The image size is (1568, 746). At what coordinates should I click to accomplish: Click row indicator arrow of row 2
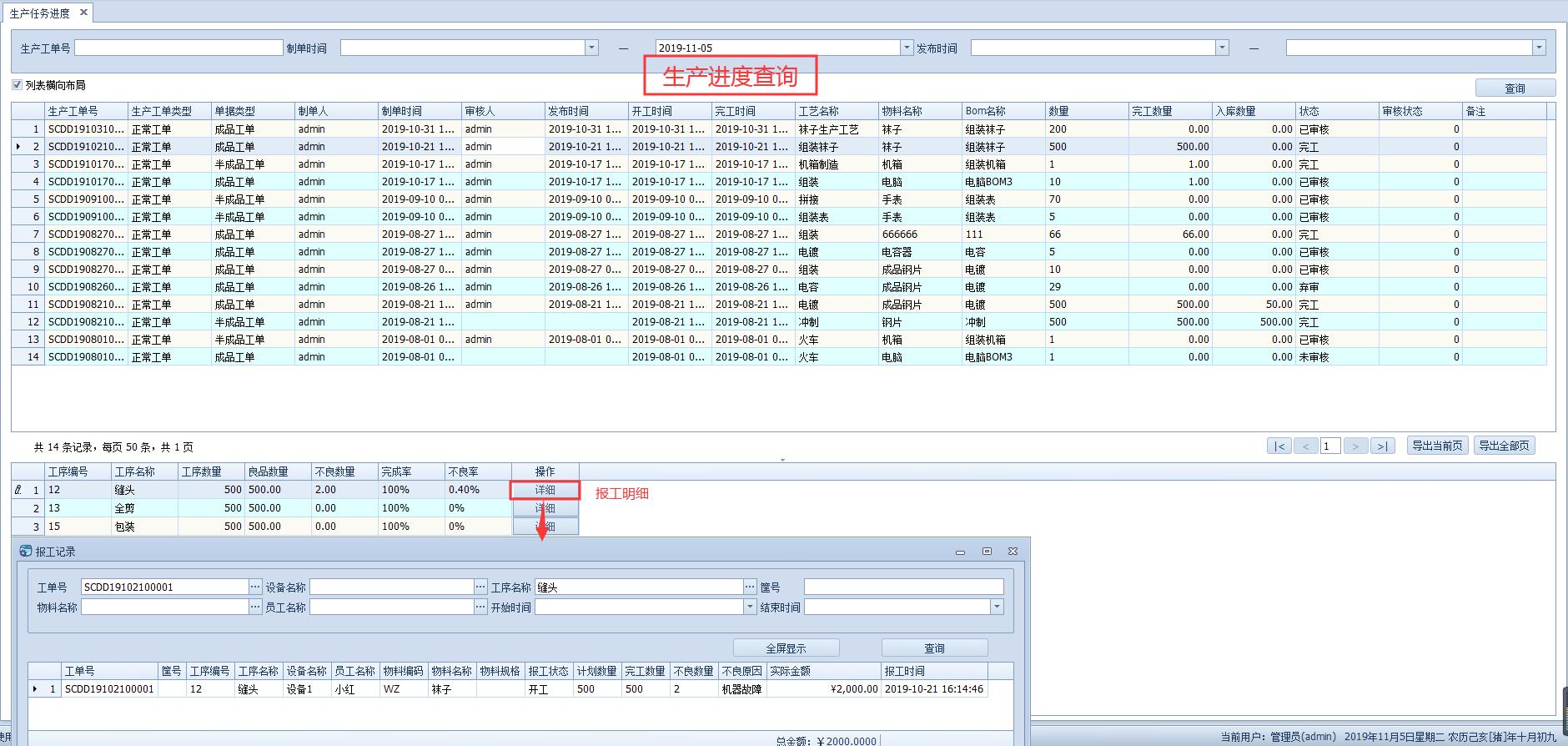click(18, 147)
